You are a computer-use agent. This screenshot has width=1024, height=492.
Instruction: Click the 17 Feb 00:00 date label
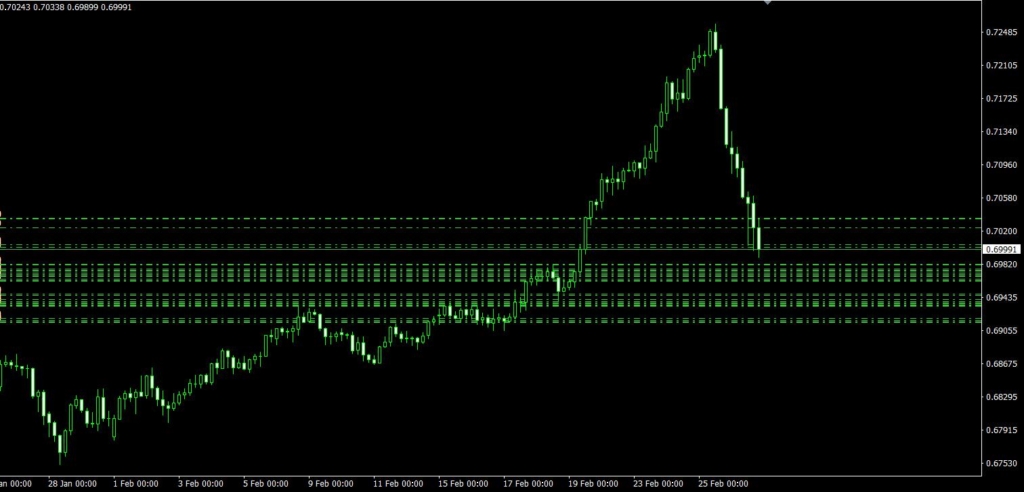point(528,484)
